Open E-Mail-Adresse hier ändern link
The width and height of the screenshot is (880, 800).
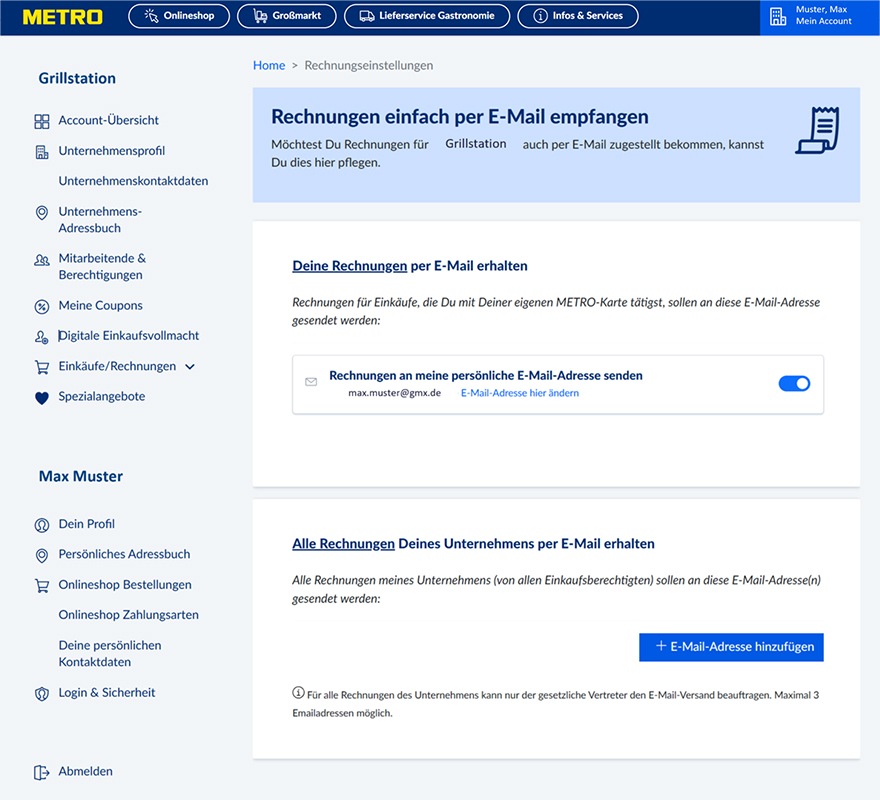click(x=519, y=393)
